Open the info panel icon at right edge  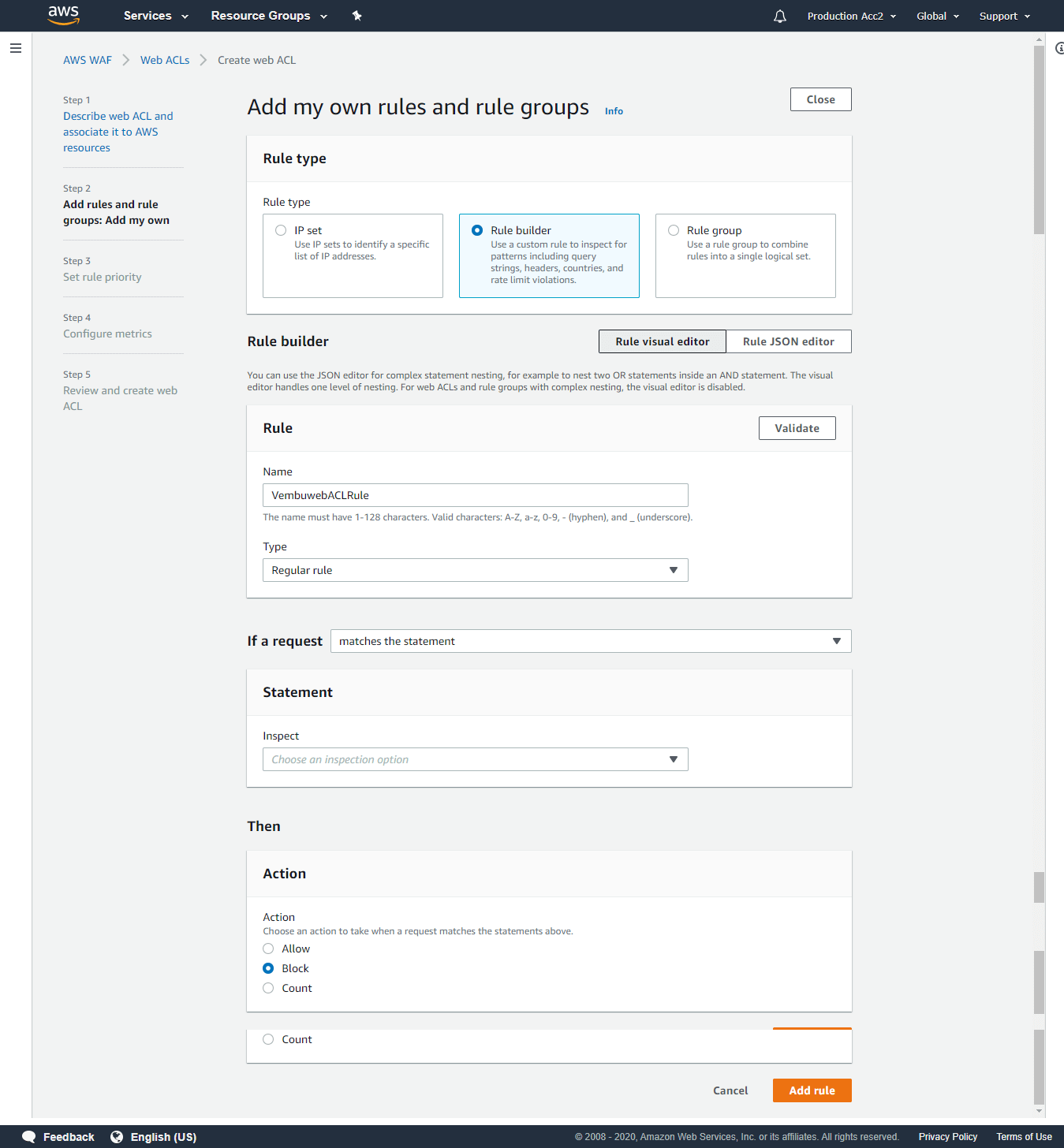tap(1059, 49)
